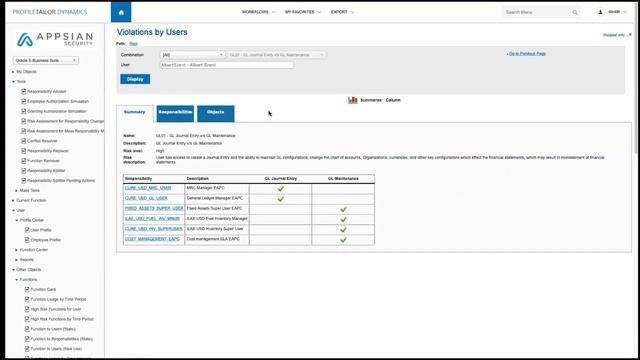Click the Summarize column chart icon
This screenshot has width=640, height=360.
(x=353, y=100)
